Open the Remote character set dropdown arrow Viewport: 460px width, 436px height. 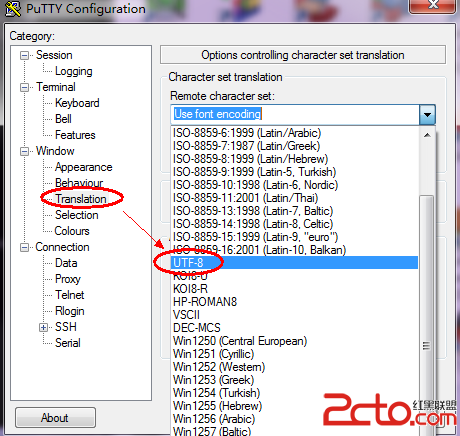click(427, 115)
